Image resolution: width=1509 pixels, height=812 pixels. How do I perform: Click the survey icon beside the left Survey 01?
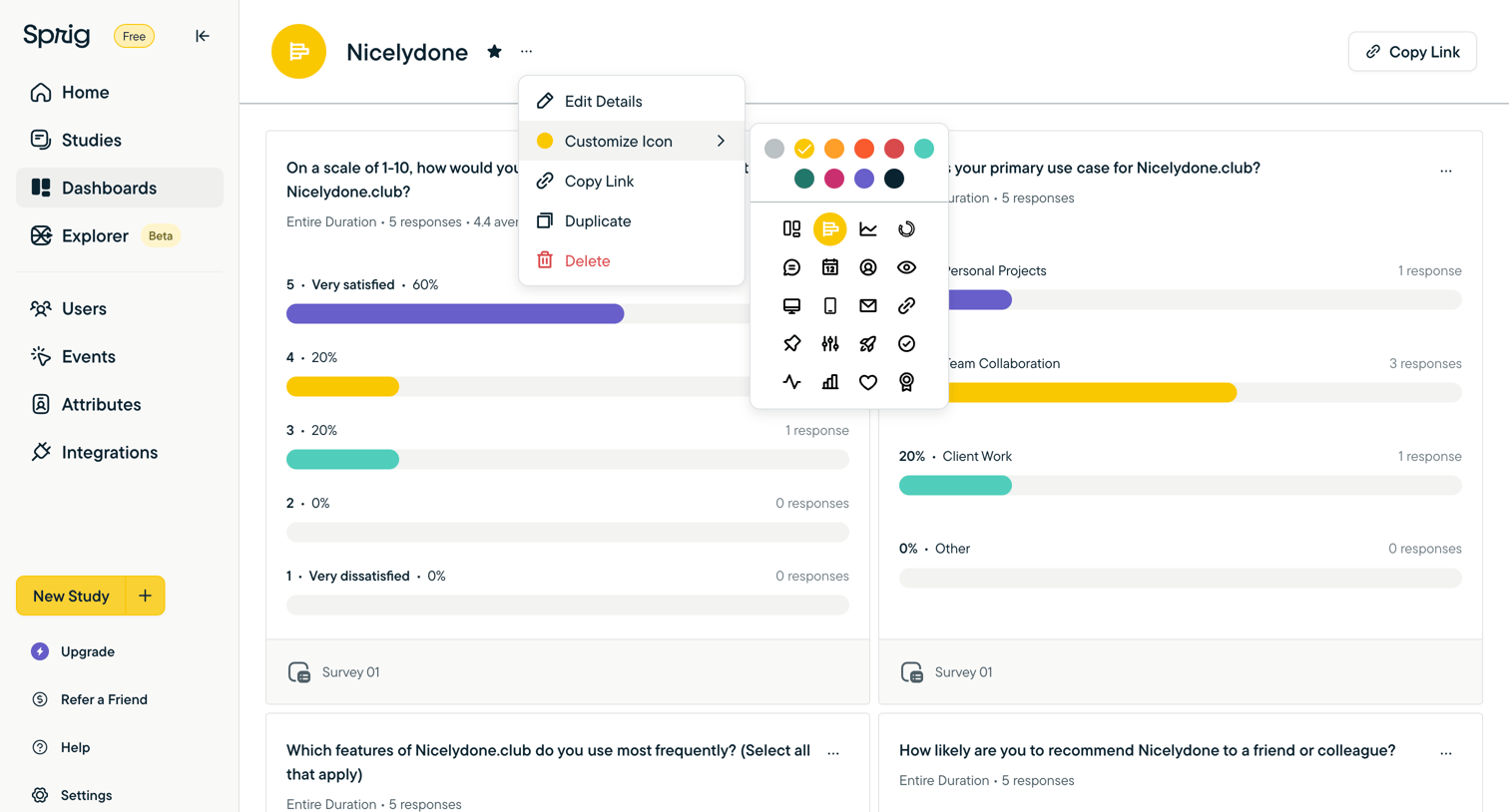click(299, 672)
